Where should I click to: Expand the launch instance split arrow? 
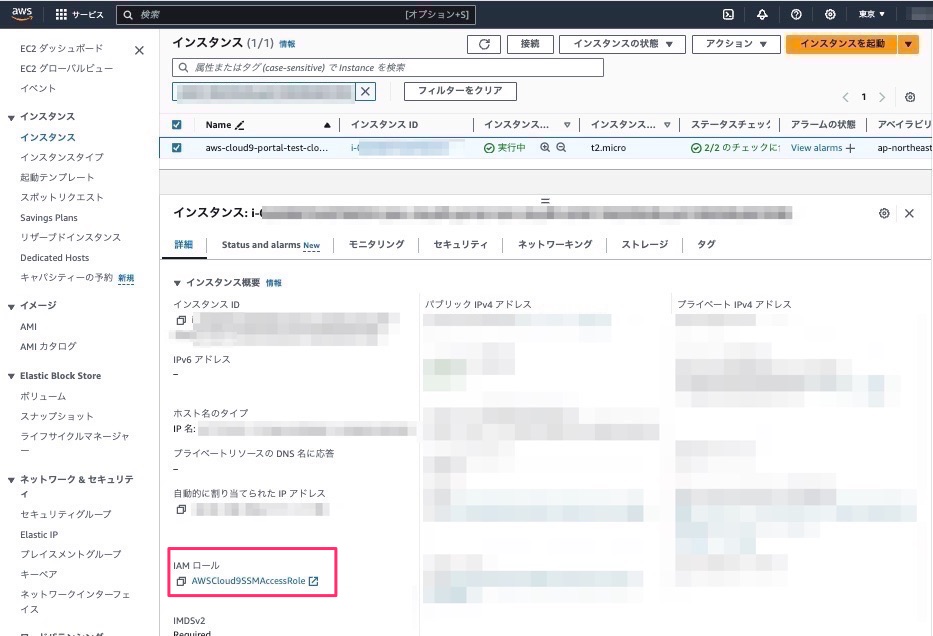(x=908, y=44)
